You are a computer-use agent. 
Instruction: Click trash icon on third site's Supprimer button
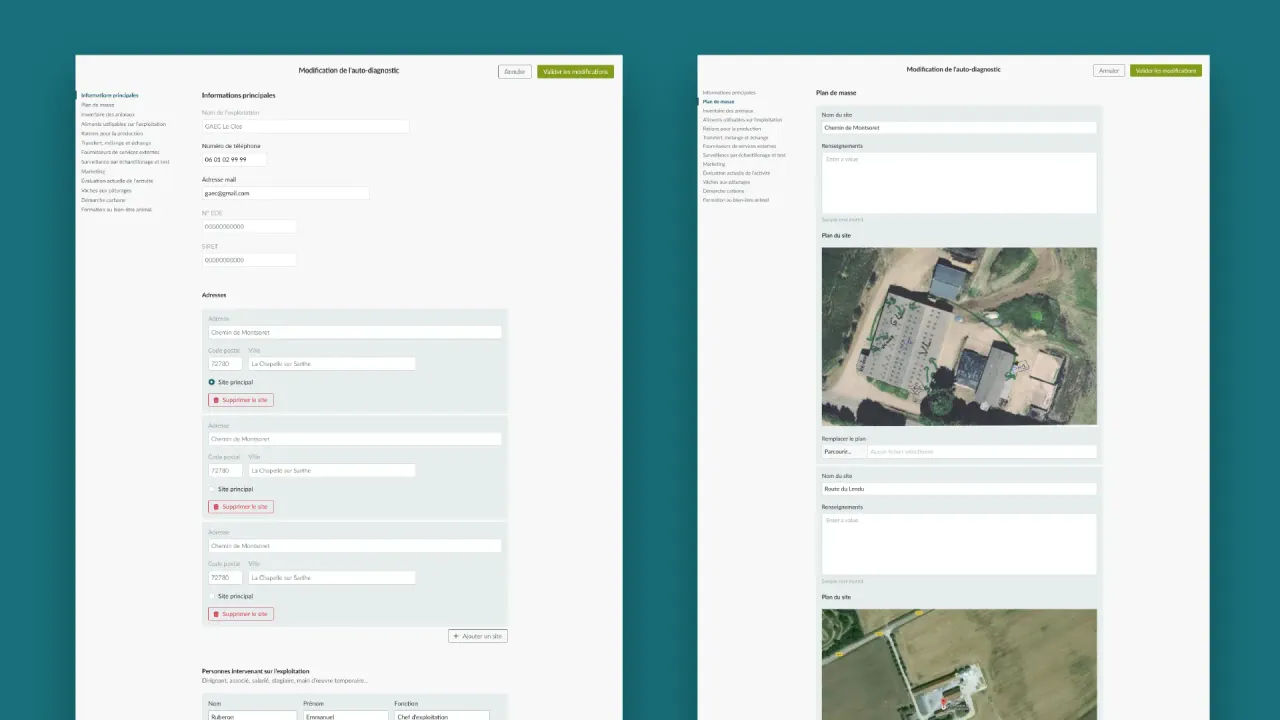click(x=216, y=614)
